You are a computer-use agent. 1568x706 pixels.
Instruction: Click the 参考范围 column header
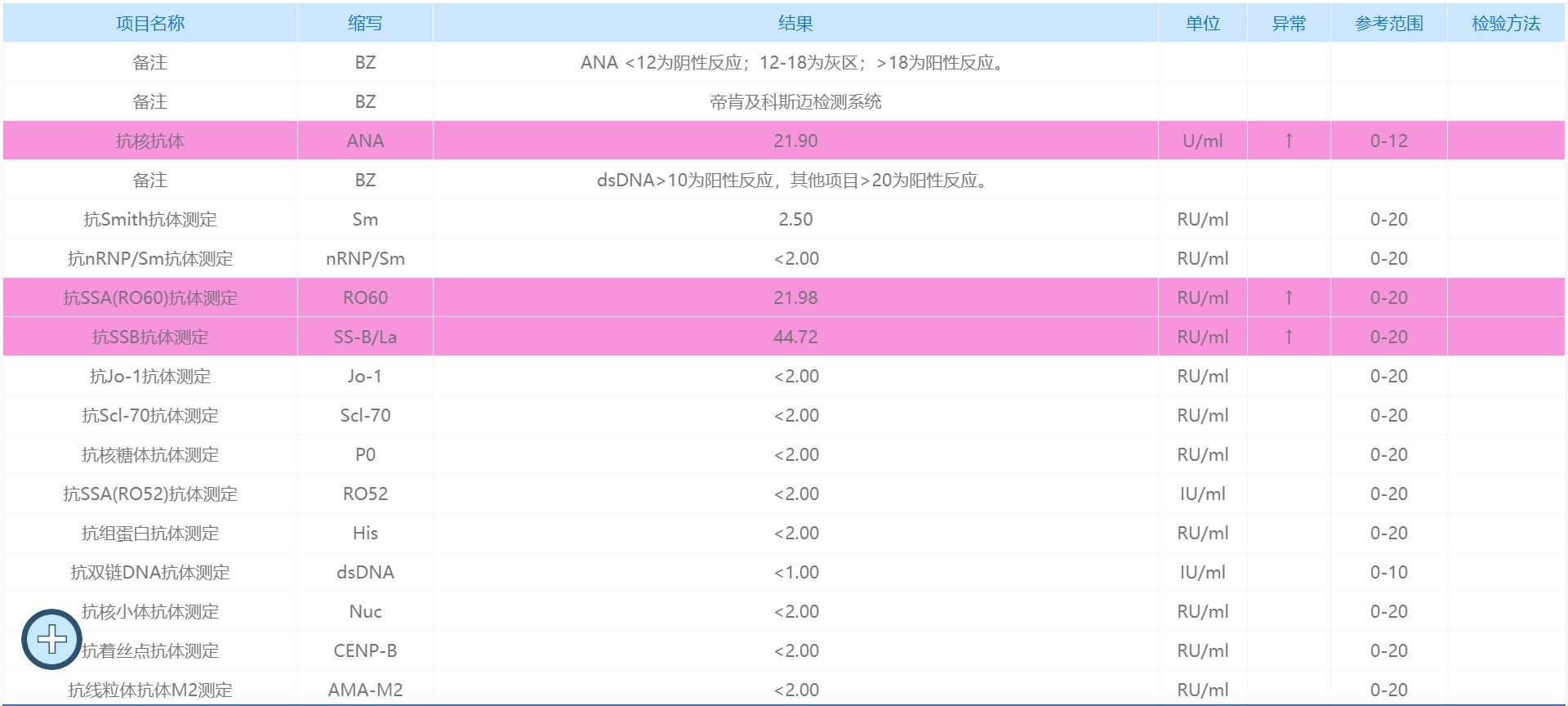1388,23
